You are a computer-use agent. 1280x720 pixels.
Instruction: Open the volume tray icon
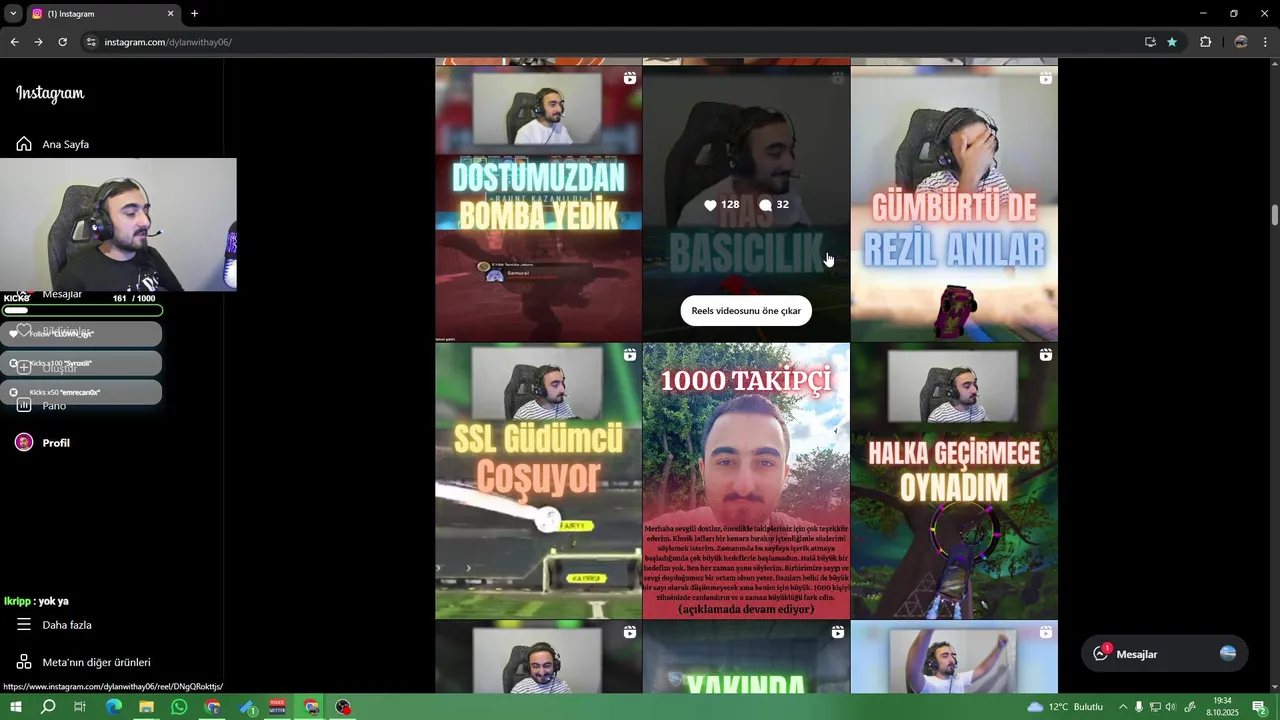(x=1172, y=707)
